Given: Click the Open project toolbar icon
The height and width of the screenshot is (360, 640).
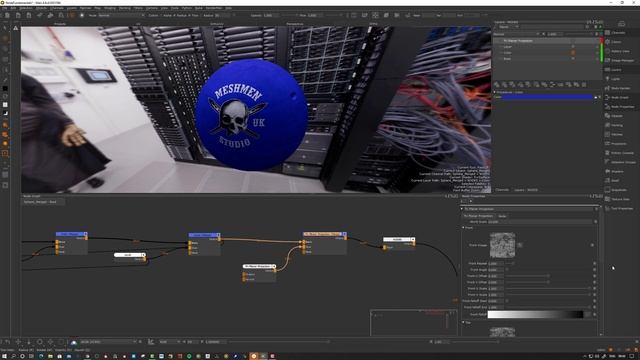Looking at the screenshot, I should [18, 16].
